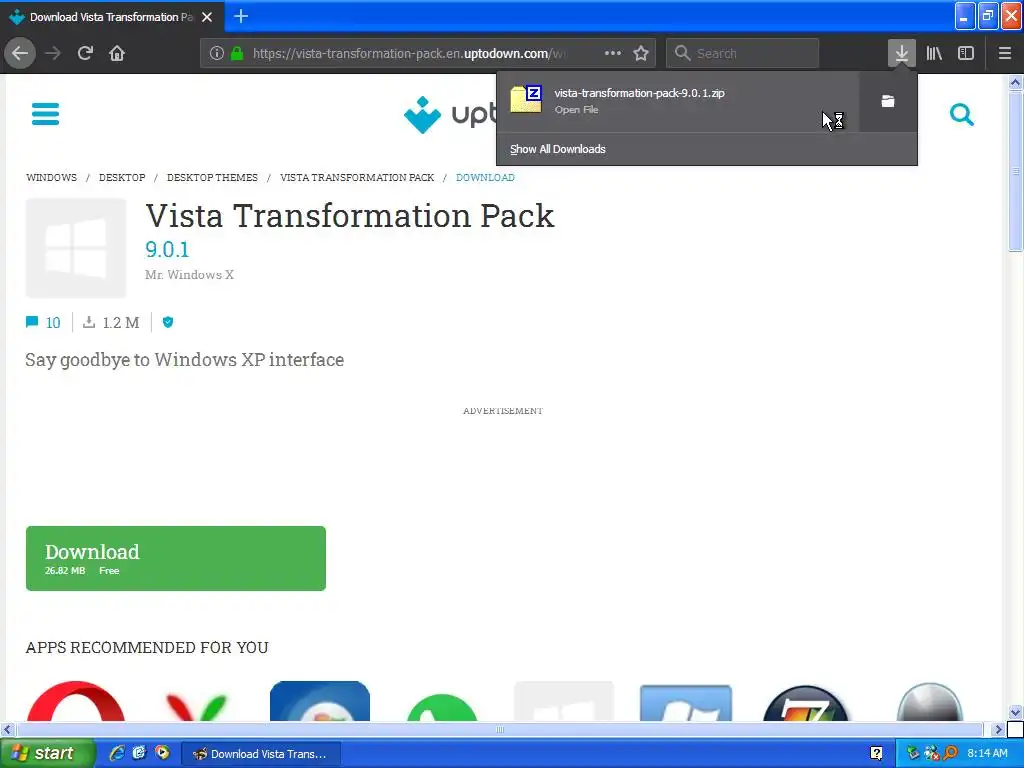This screenshot has height=768, width=1024.
Task: Click the Mr. Windows X developer name
Action: coord(189,275)
